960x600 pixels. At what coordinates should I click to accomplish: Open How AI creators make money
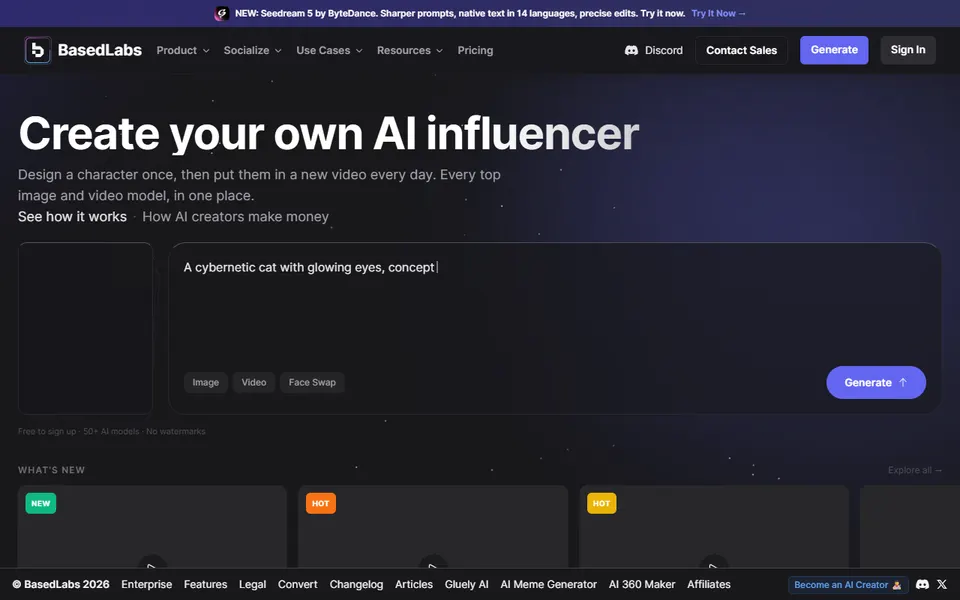pyautogui.click(x=236, y=217)
